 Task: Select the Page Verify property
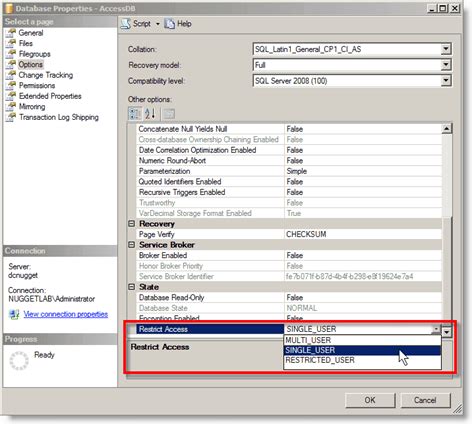point(289,234)
